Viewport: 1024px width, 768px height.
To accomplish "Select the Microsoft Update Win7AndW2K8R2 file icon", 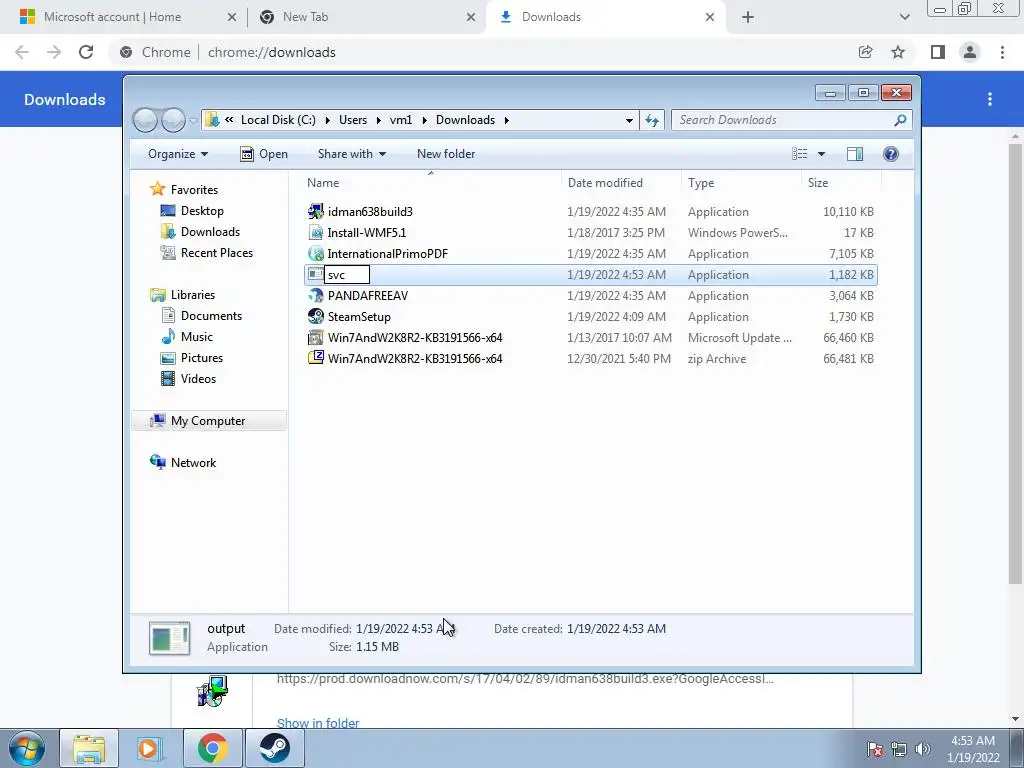I will point(315,338).
